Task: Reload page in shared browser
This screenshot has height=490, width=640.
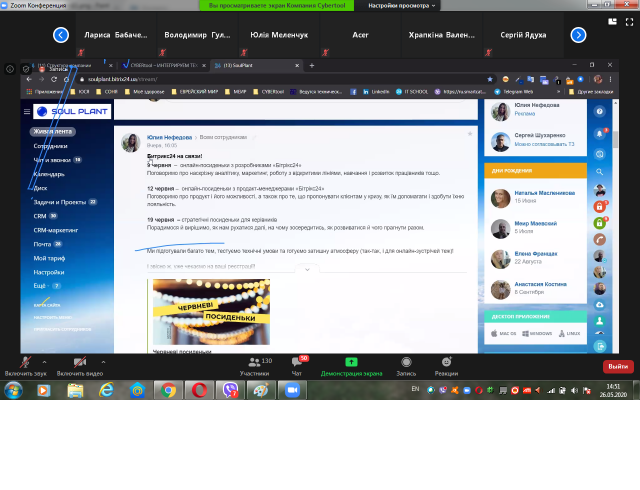Action: click(x=54, y=79)
